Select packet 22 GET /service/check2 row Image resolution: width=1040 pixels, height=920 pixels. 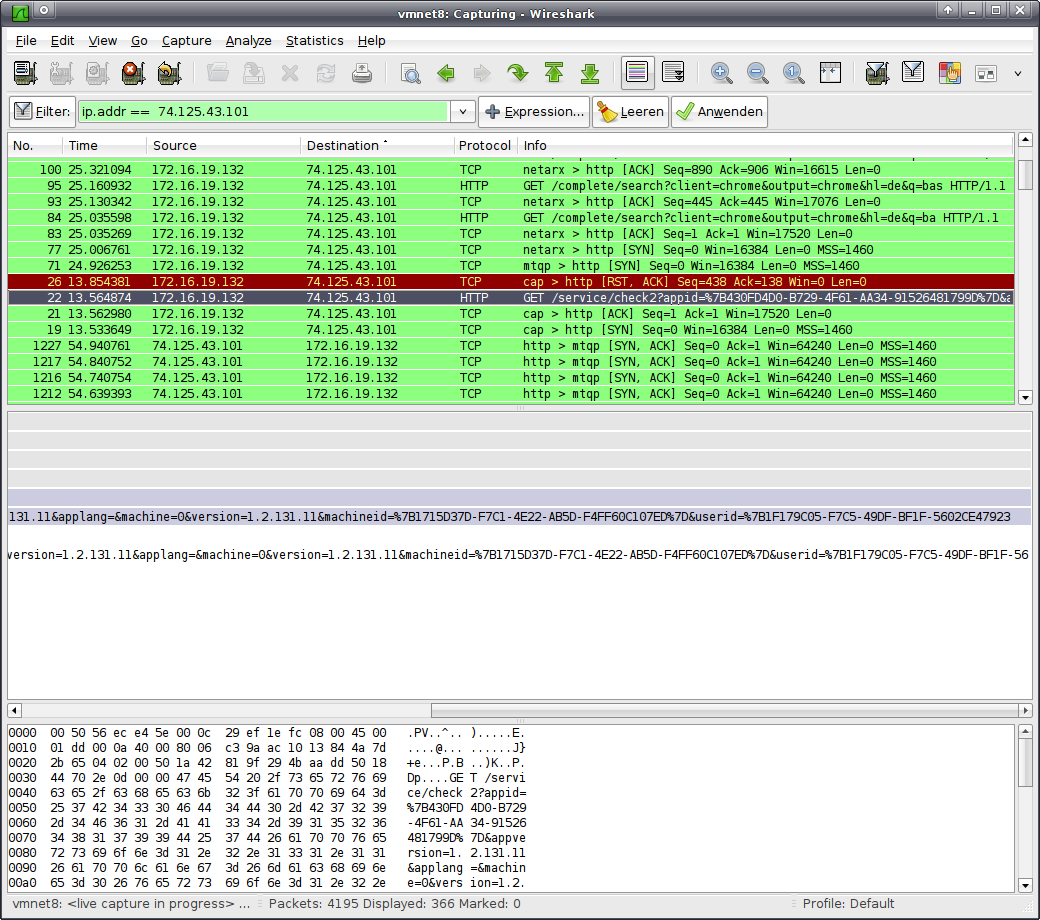[x=511, y=298]
